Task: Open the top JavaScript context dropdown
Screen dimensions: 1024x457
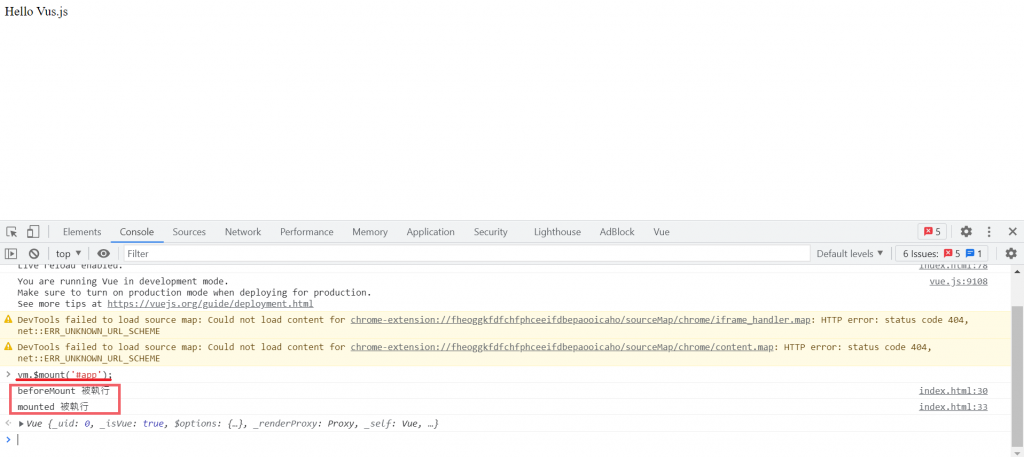Action: (x=69, y=253)
